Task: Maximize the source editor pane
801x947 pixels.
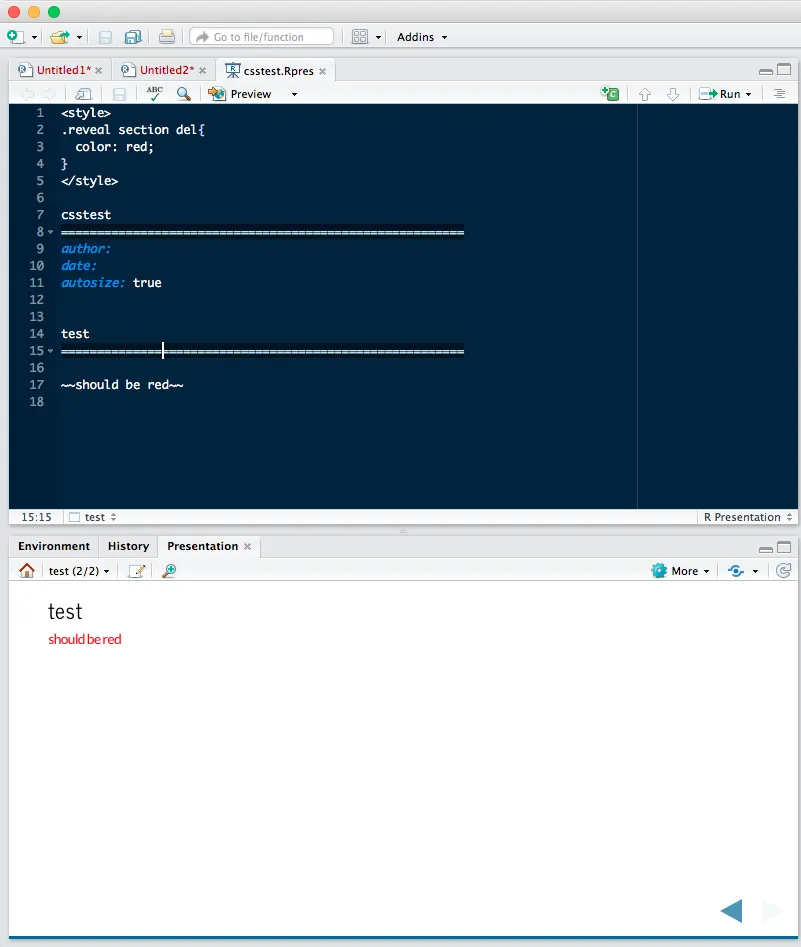Action: [784, 69]
